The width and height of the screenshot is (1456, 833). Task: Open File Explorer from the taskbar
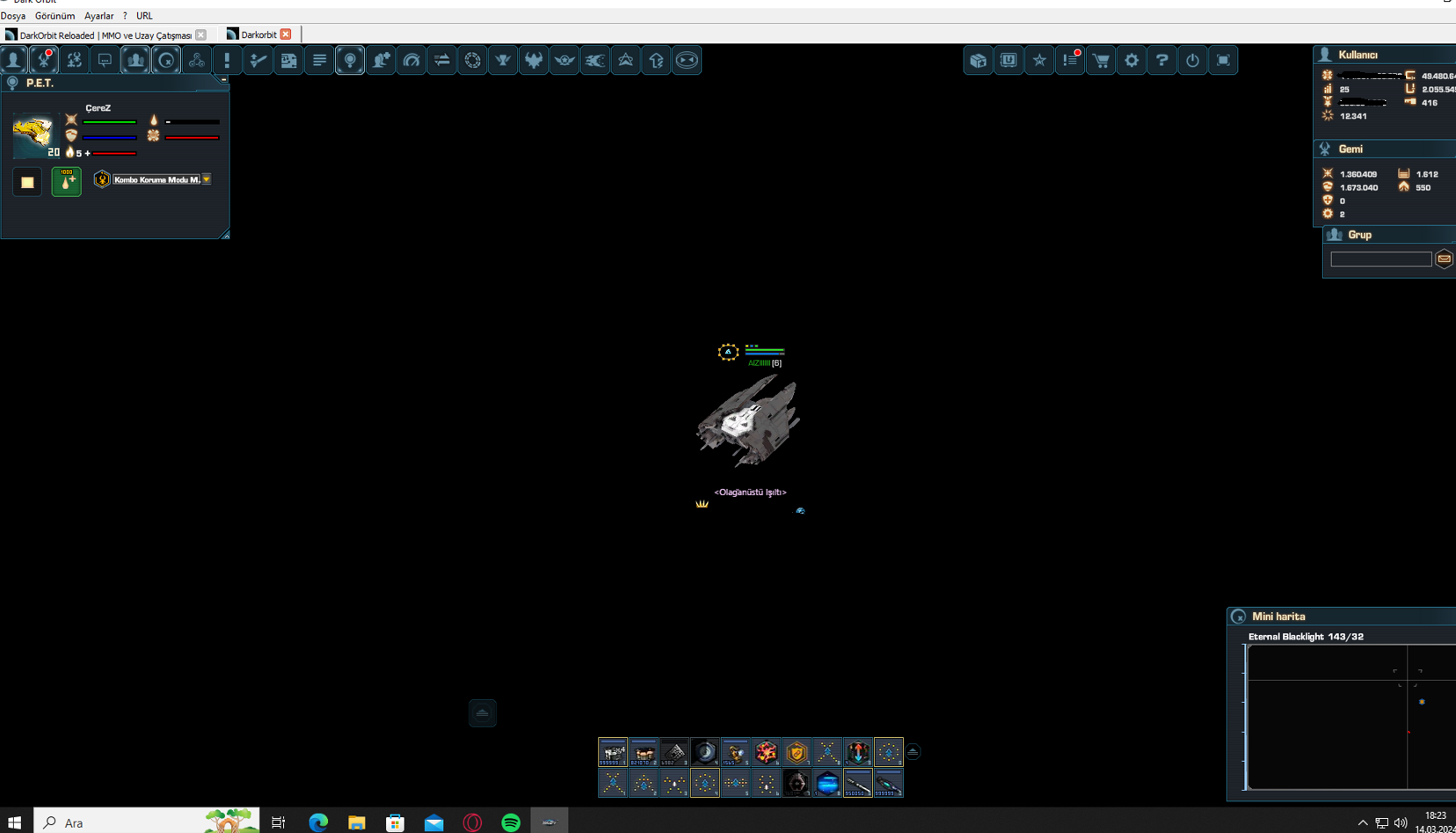[356, 822]
